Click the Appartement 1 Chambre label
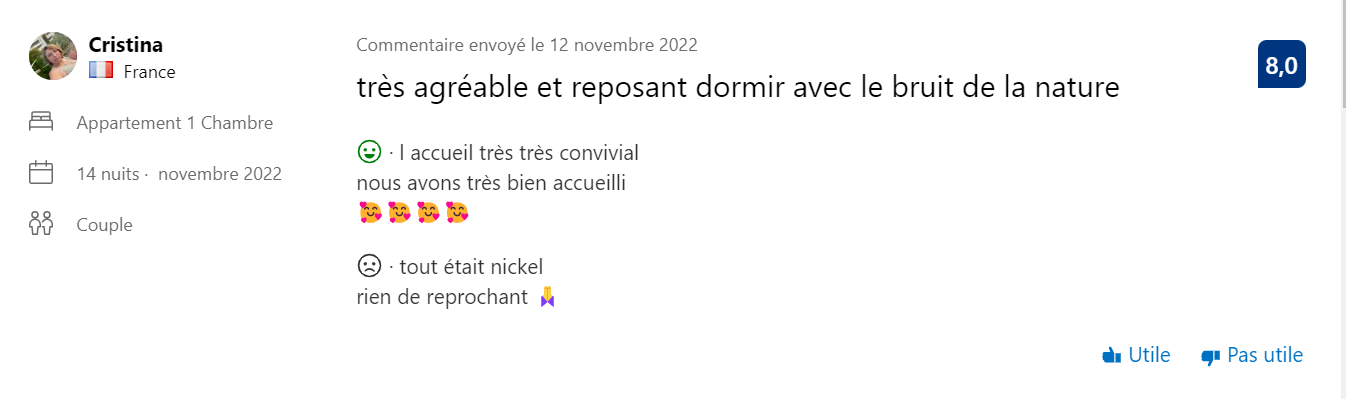1346x399 pixels. (175, 123)
